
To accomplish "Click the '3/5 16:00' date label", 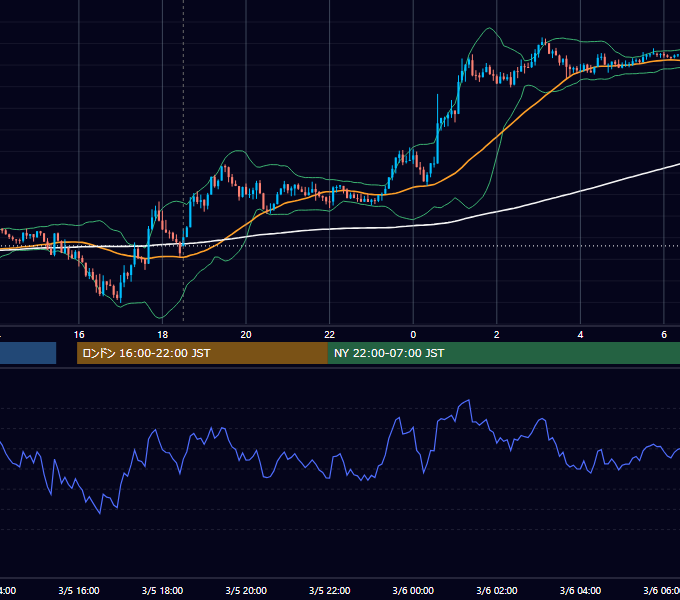I will click(x=79, y=590).
